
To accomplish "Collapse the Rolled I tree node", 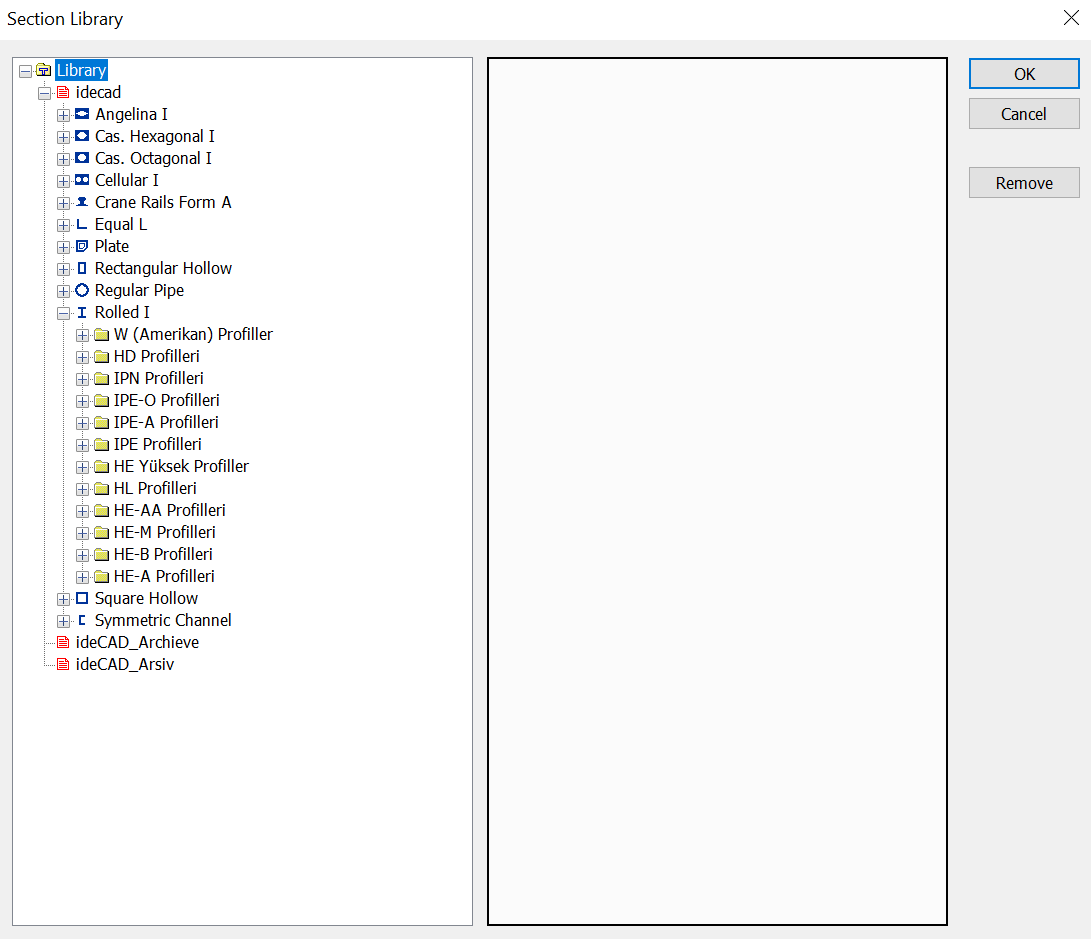I will click(63, 312).
